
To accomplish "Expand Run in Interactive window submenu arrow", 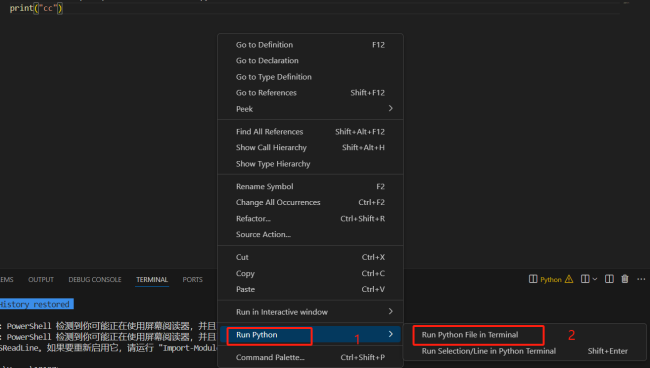I will (390, 312).
